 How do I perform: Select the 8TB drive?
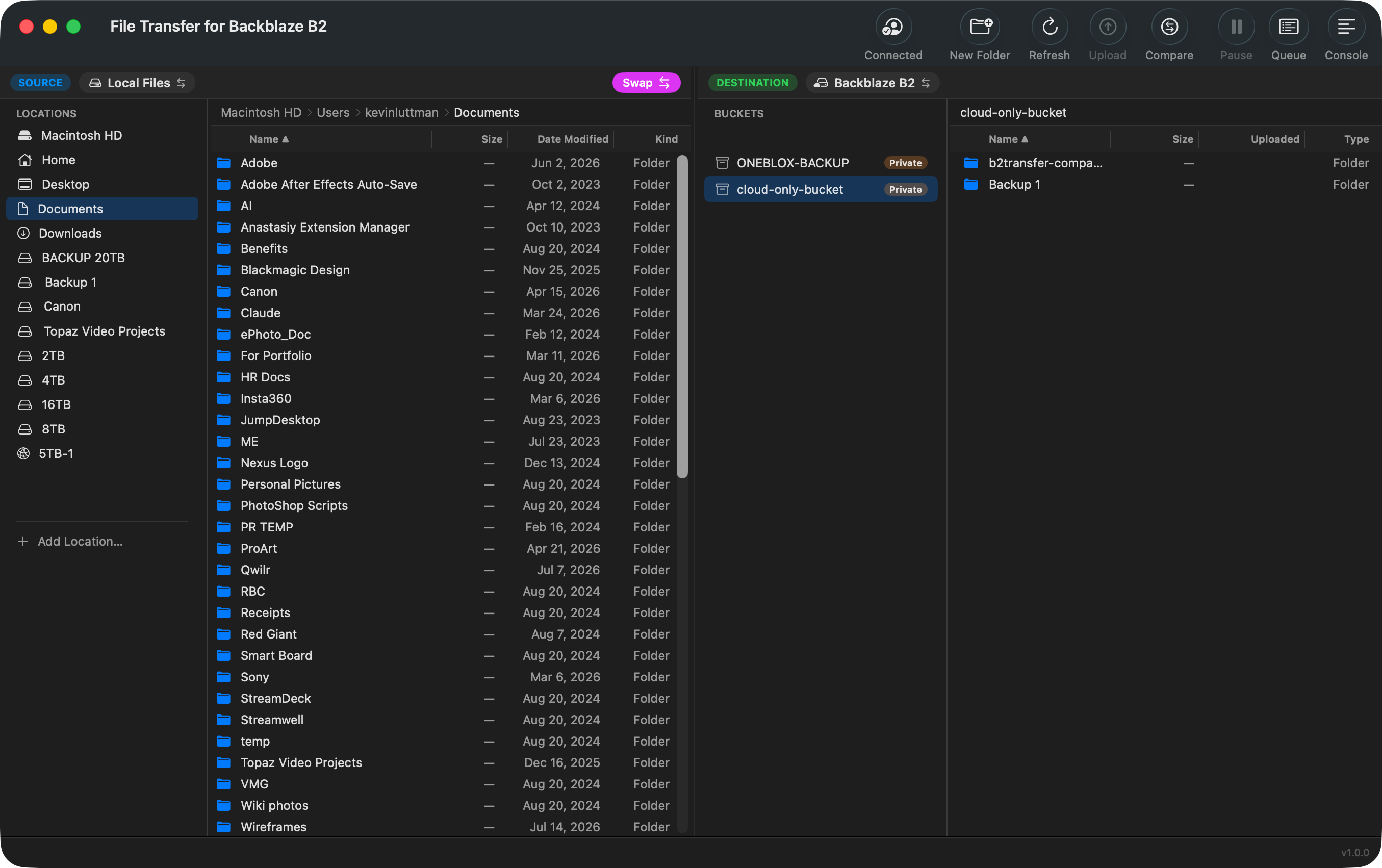coord(102,429)
